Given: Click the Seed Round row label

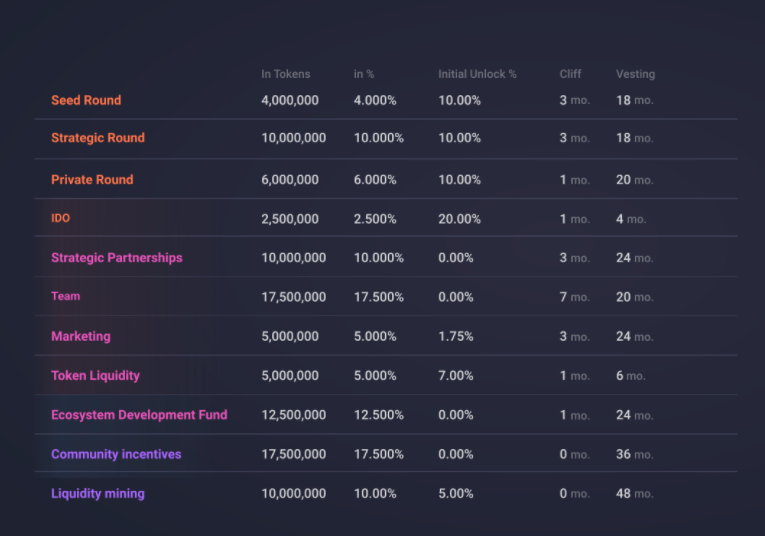Looking at the screenshot, I should click(86, 100).
